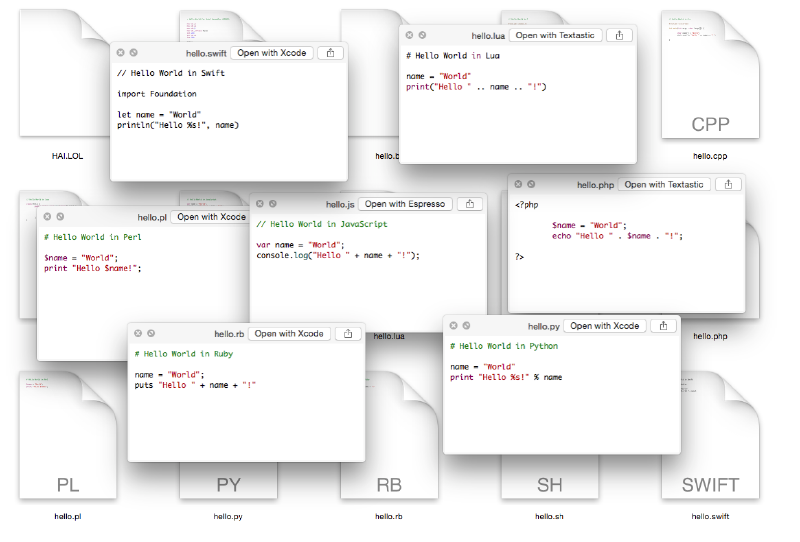Click the share icon in hello.php preview
Viewport: 800px width, 542px height.
(730, 184)
